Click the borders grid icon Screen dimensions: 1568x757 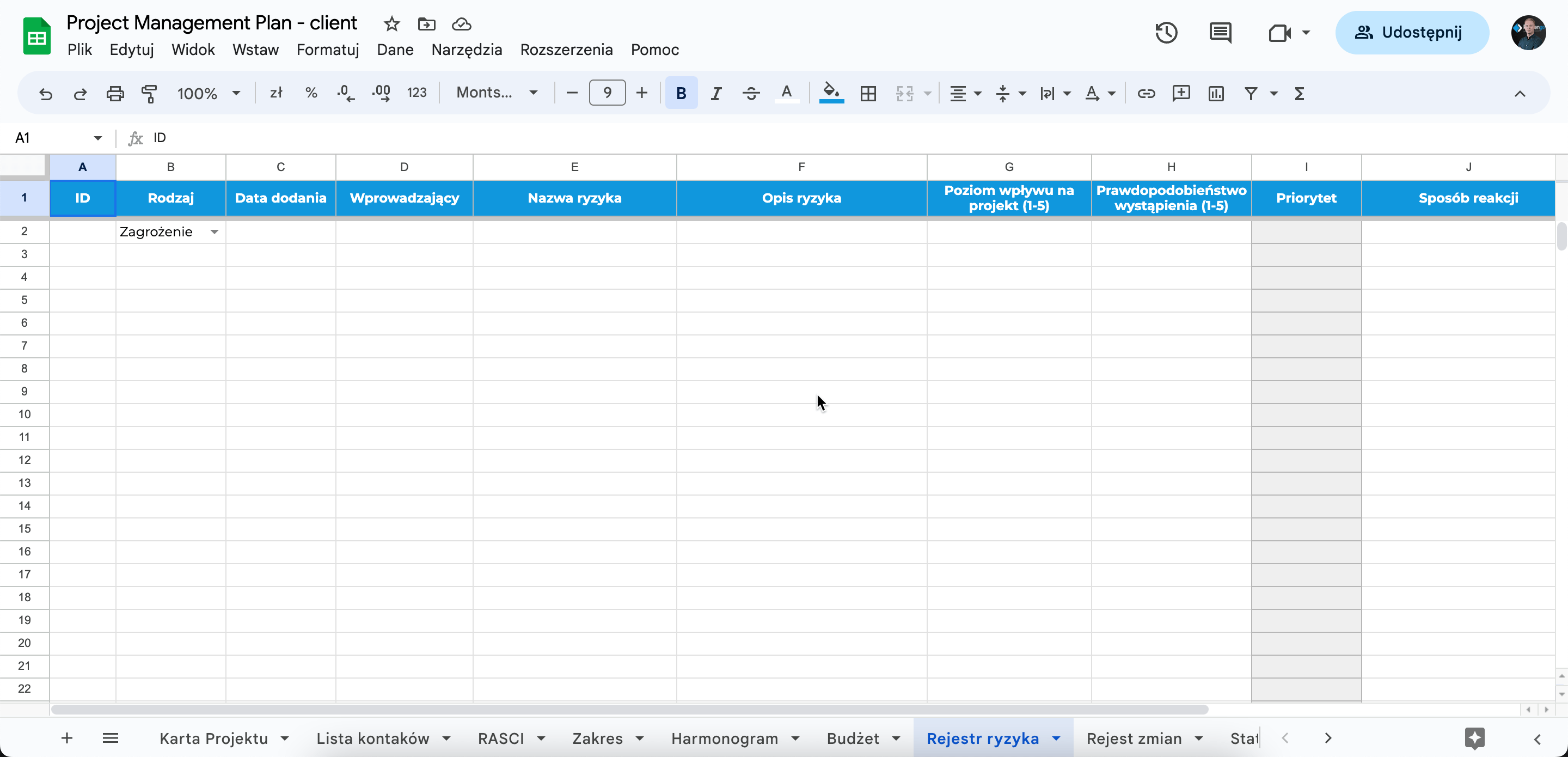(x=868, y=93)
